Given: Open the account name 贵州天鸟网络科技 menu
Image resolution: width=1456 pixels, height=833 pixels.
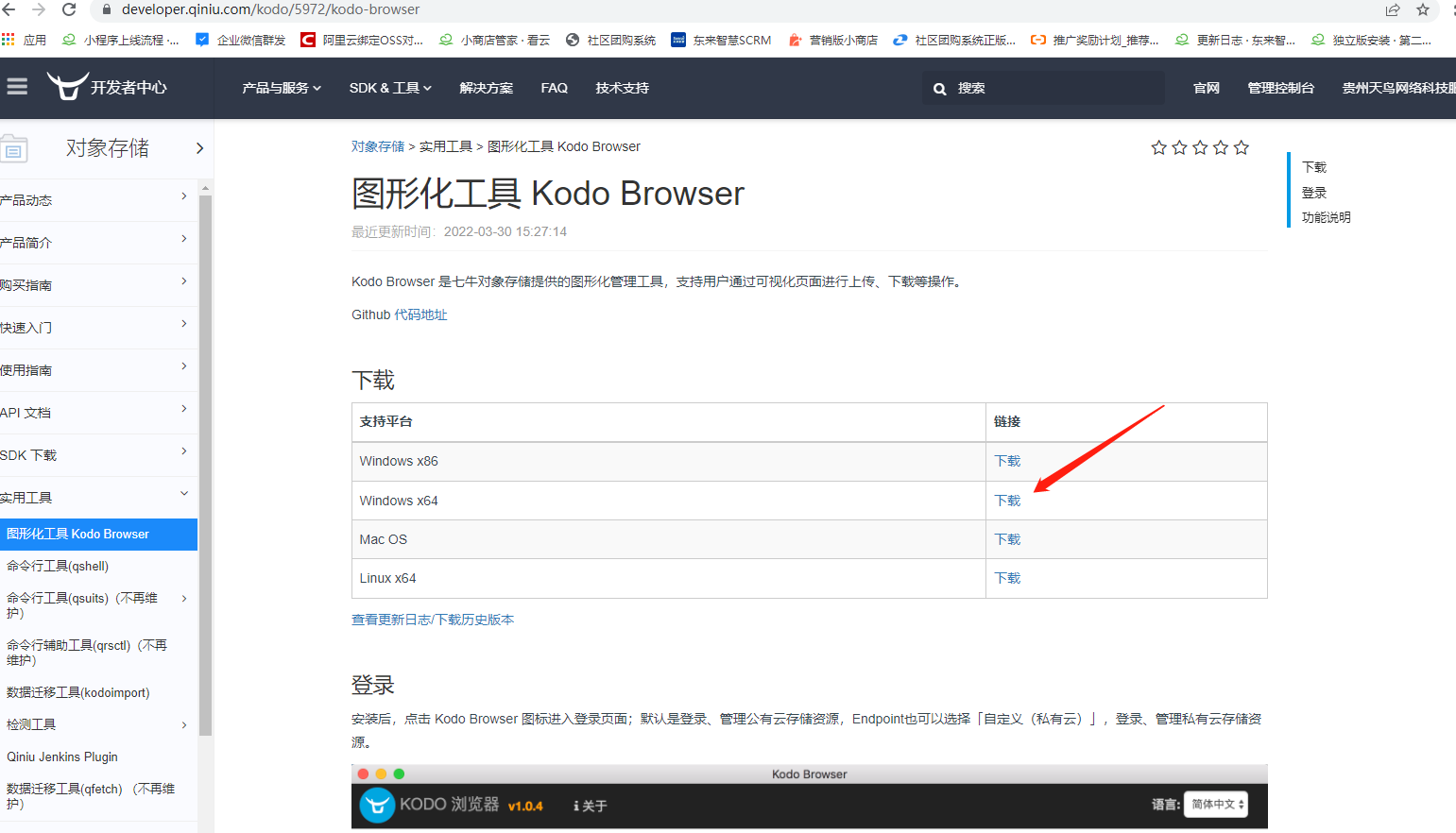Looking at the screenshot, I should click(1398, 88).
